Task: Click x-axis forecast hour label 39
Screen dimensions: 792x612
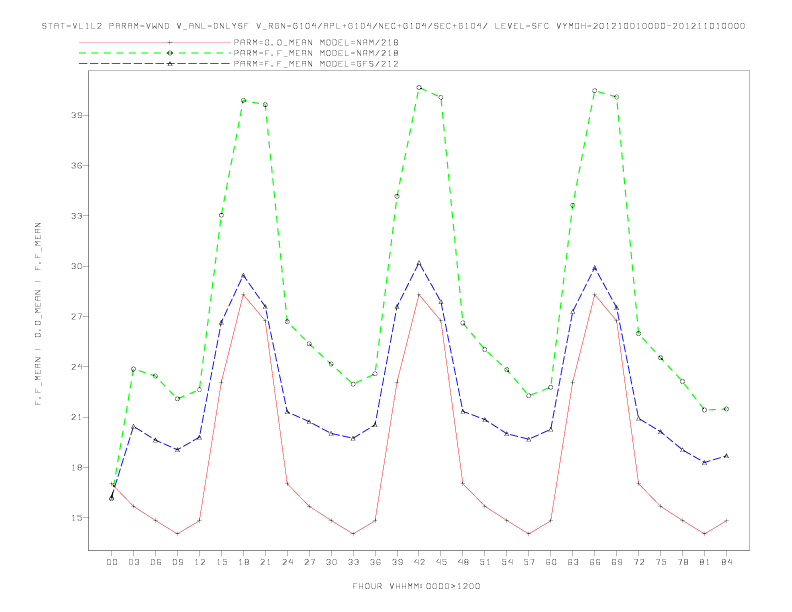Action: [397, 562]
